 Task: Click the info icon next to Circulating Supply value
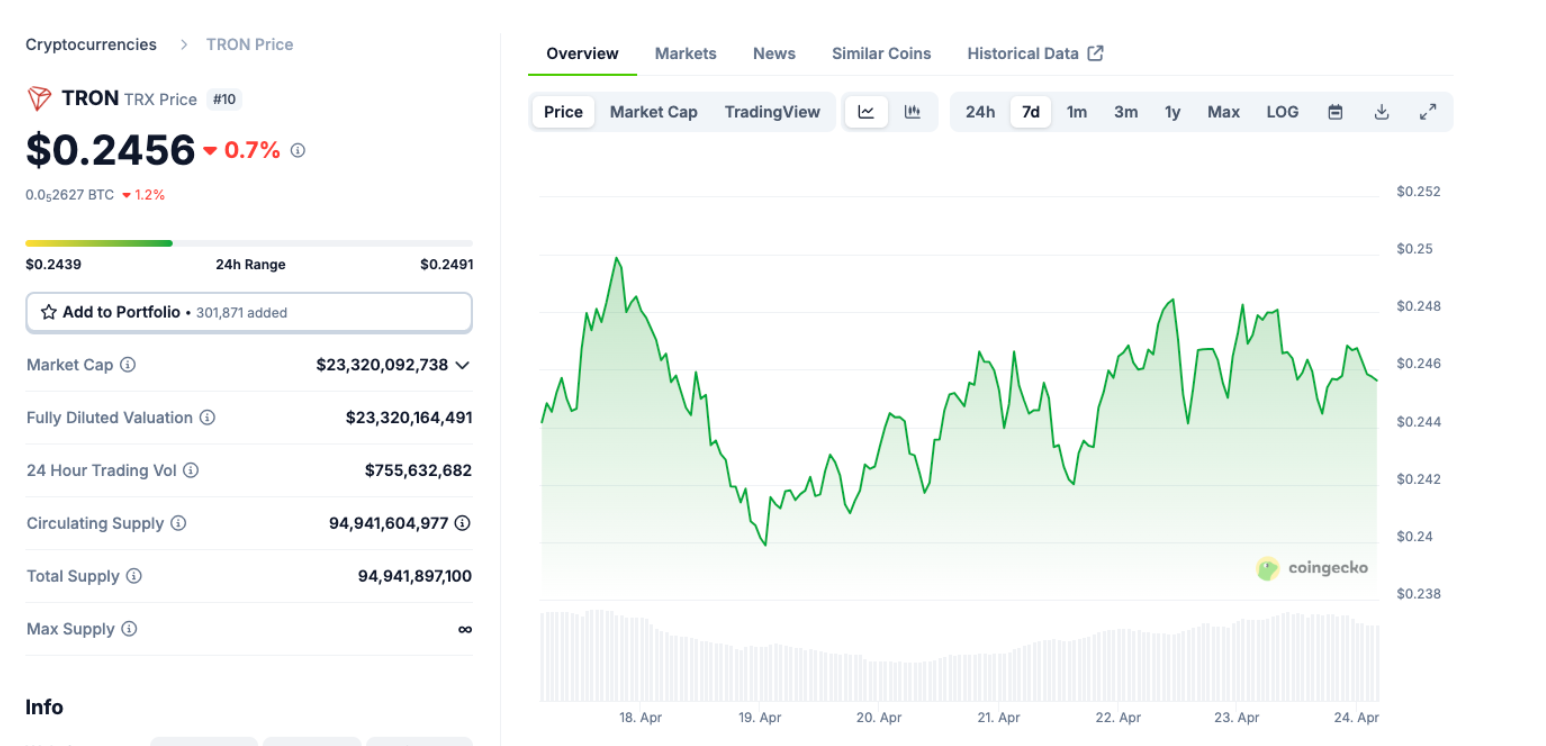point(462,523)
